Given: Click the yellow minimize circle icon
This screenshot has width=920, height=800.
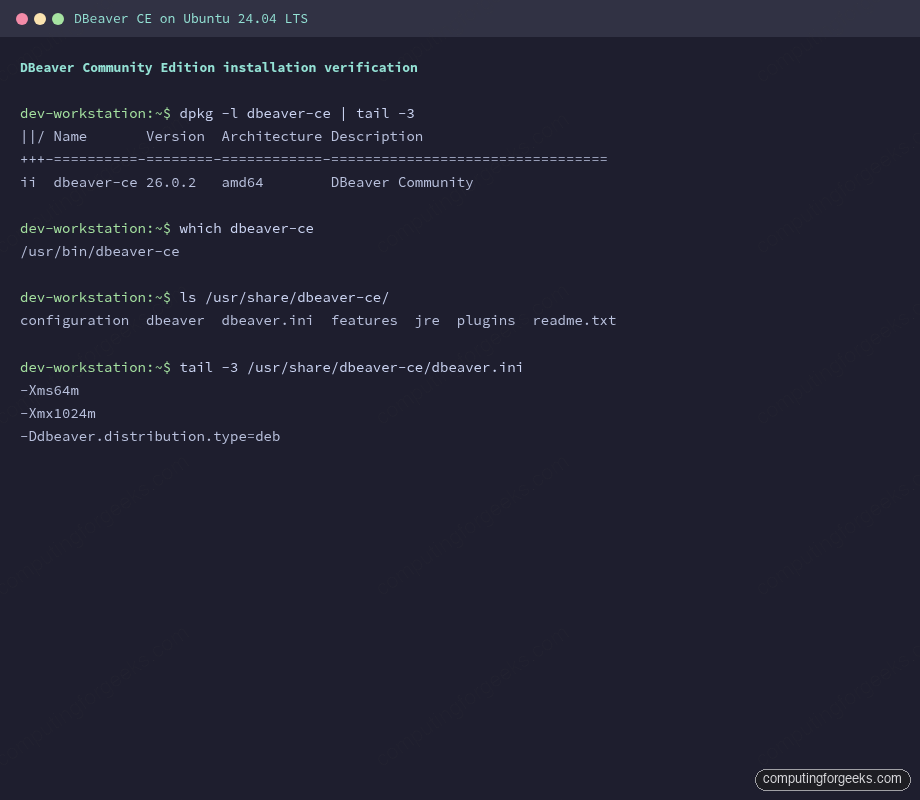Looking at the screenshot, I should (40, 18).
